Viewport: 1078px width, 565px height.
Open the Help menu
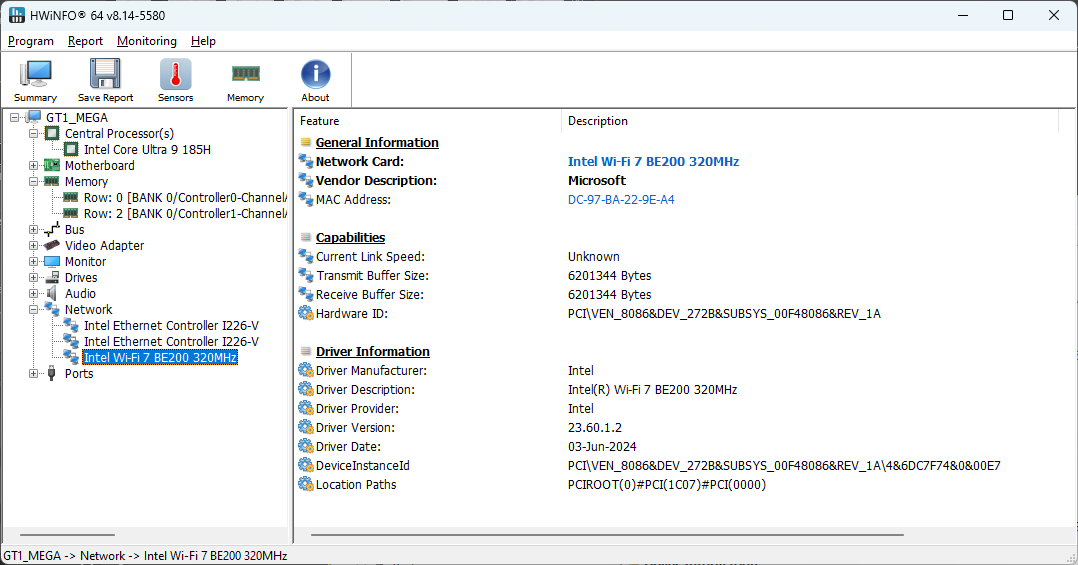pyautogui.click(x=203, y=41)
